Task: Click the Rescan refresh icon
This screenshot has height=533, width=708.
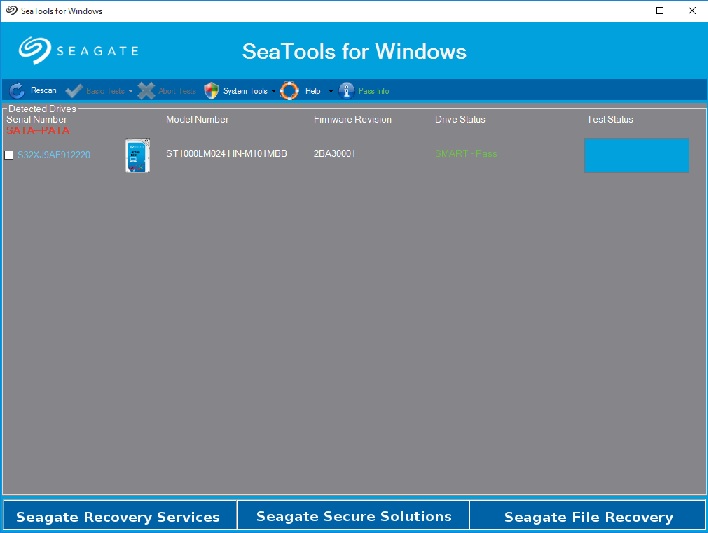Action: [x=17, y=91]
